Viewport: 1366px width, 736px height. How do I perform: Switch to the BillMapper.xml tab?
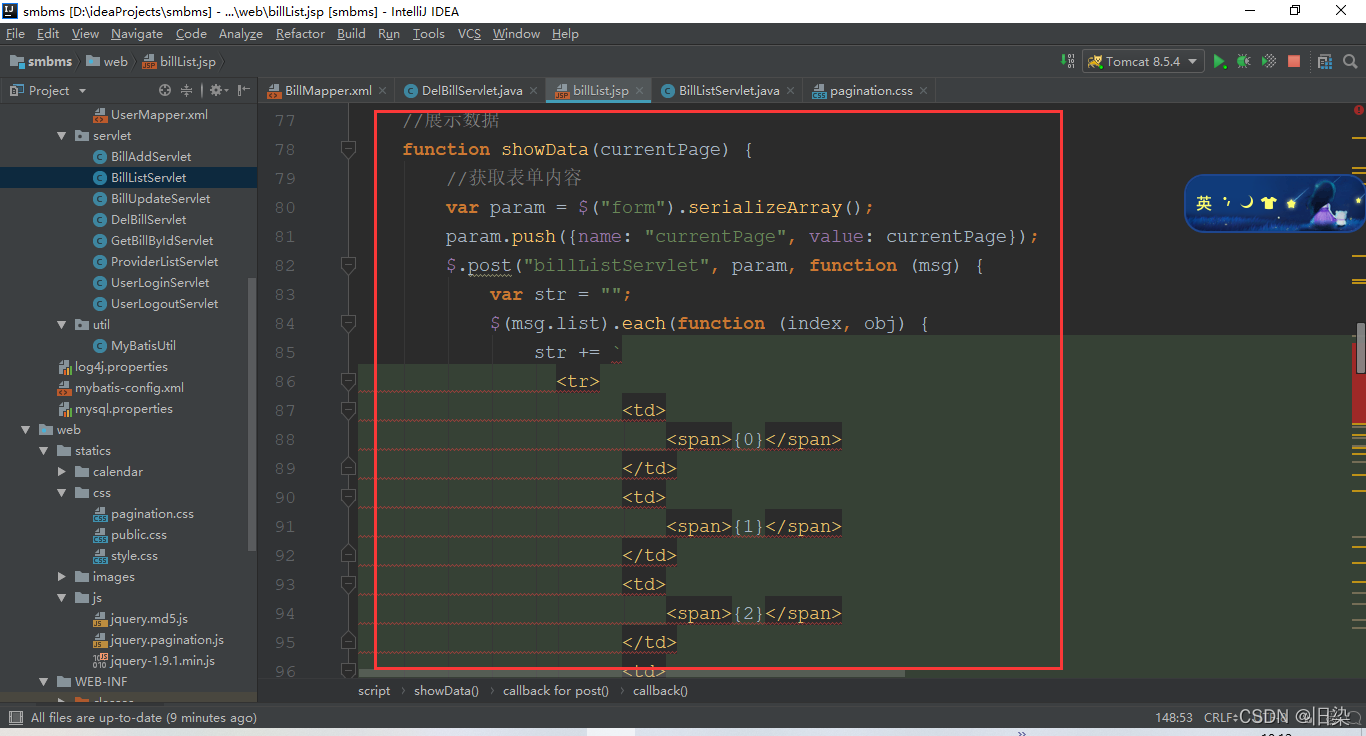click(326, 89)
